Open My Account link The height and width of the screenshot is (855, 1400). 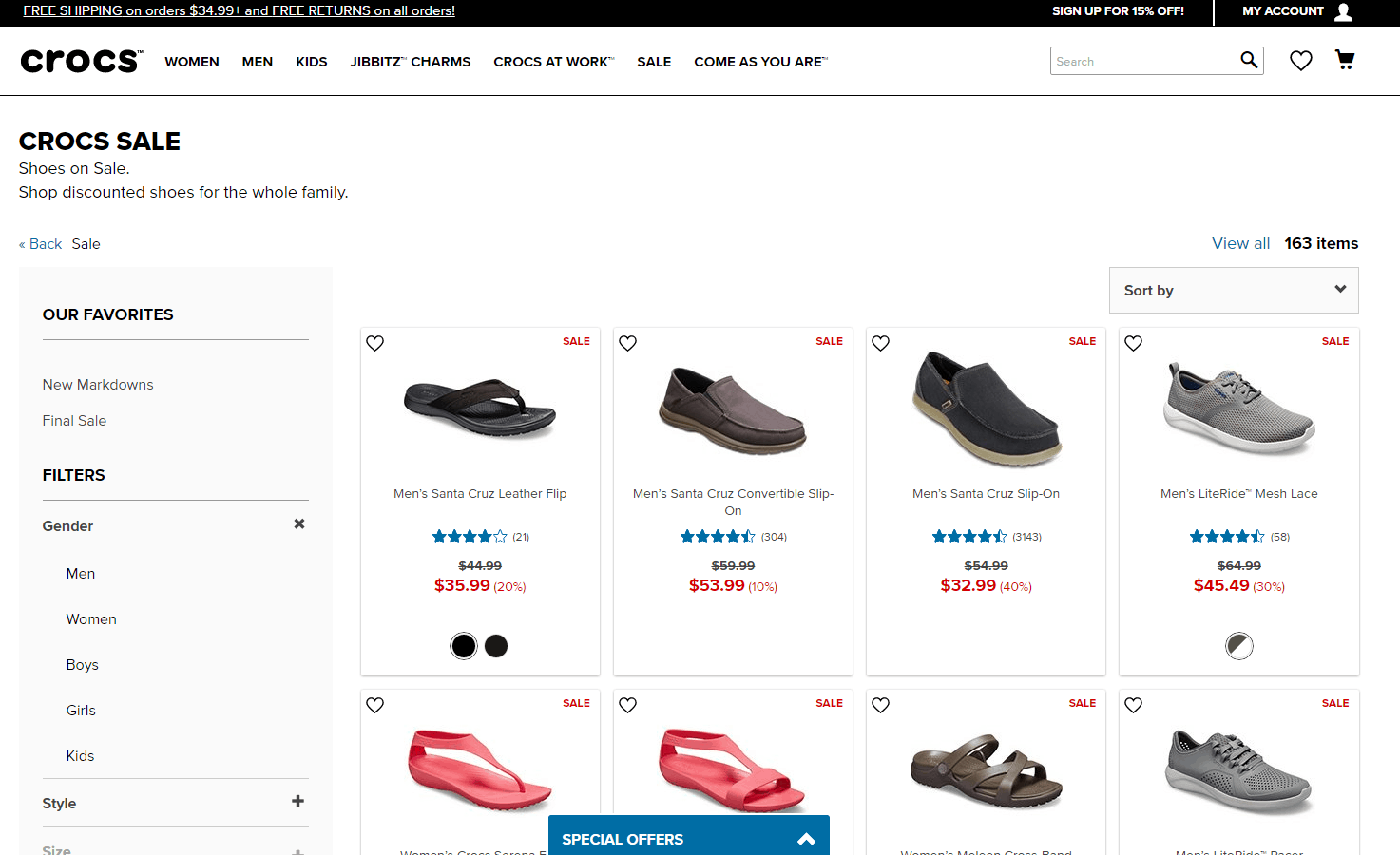[1283, 11]
